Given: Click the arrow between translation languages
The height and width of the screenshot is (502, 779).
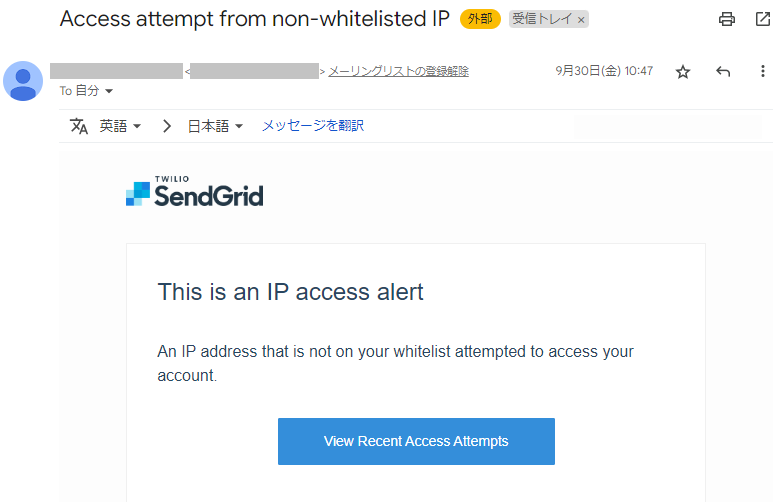Looking at the screenshot, I should click(x=167, y=126).
